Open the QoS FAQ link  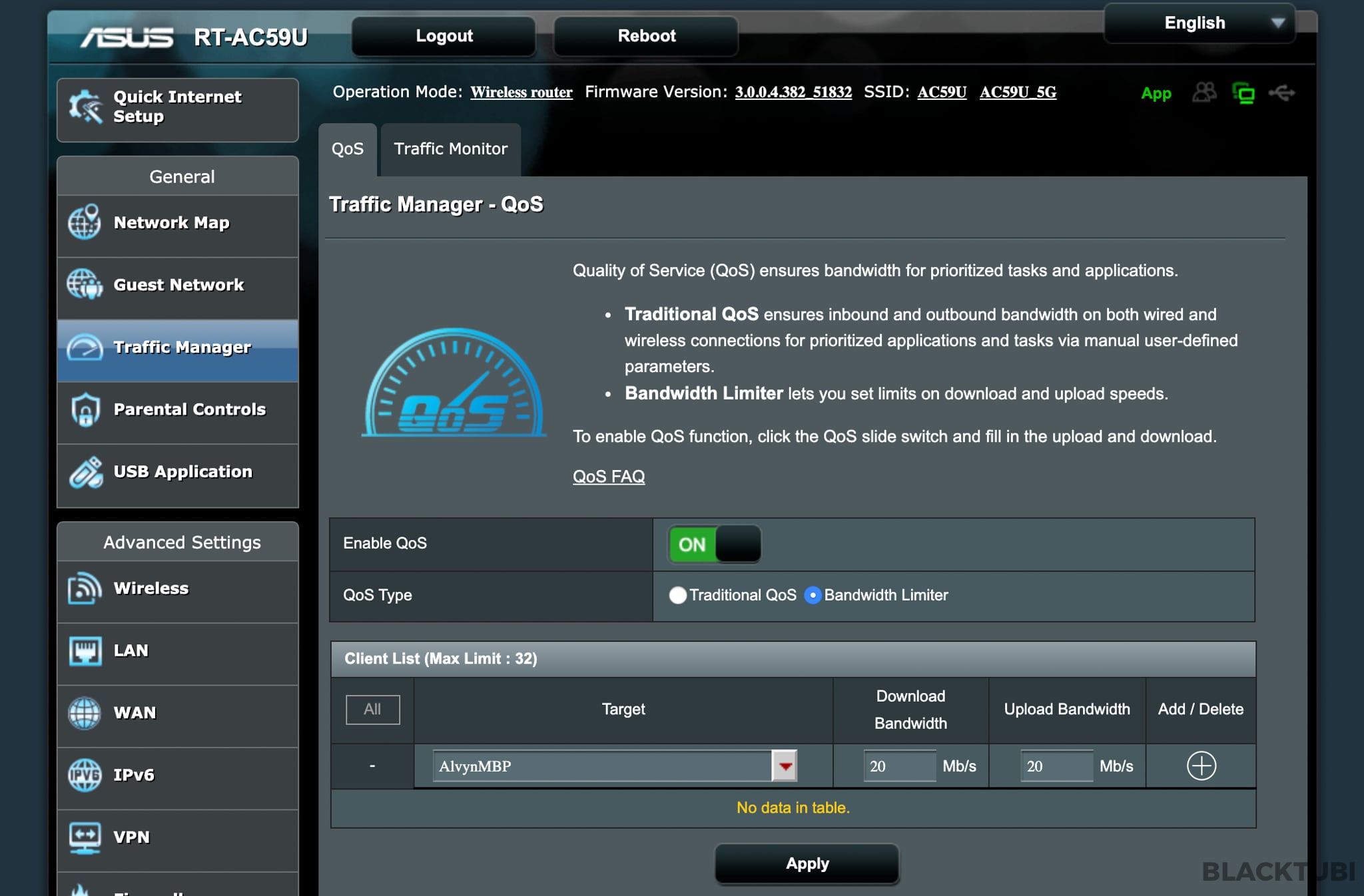(608, 477)
